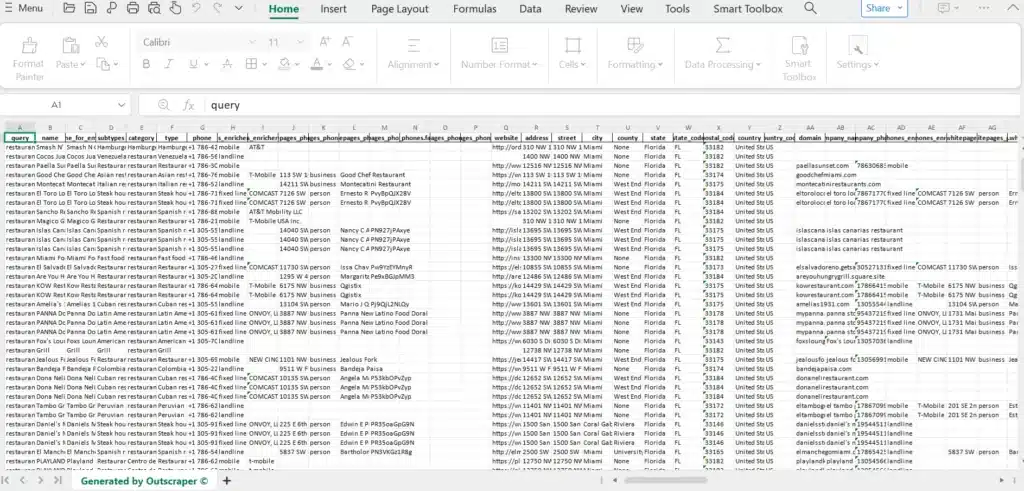Image resolution: width=1024 pixels, height=491 pixels.
Task: Open the Calibri font name dropdown
Action: point(252,42)
